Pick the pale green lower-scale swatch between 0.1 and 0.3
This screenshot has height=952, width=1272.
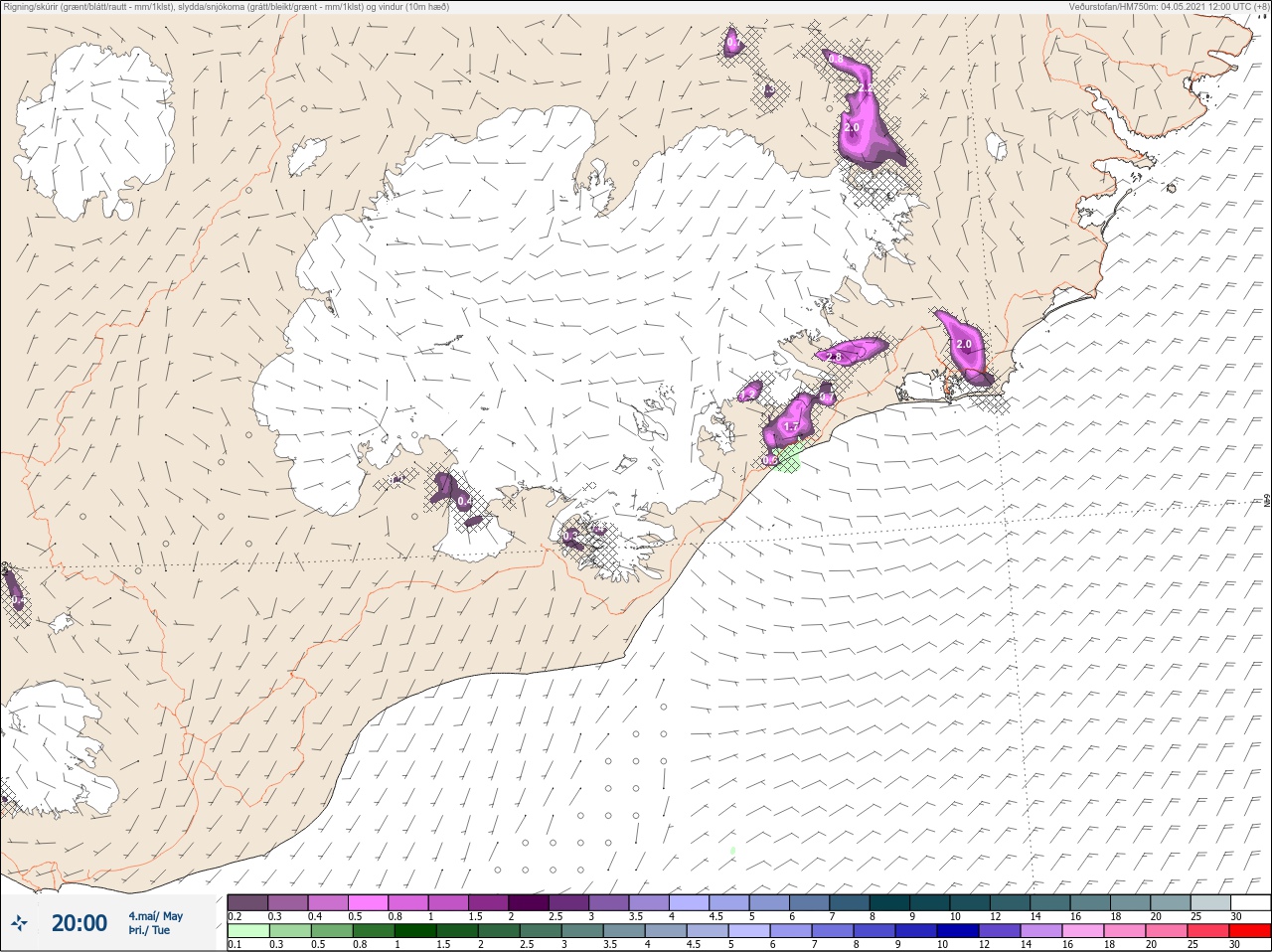point(247,931)
